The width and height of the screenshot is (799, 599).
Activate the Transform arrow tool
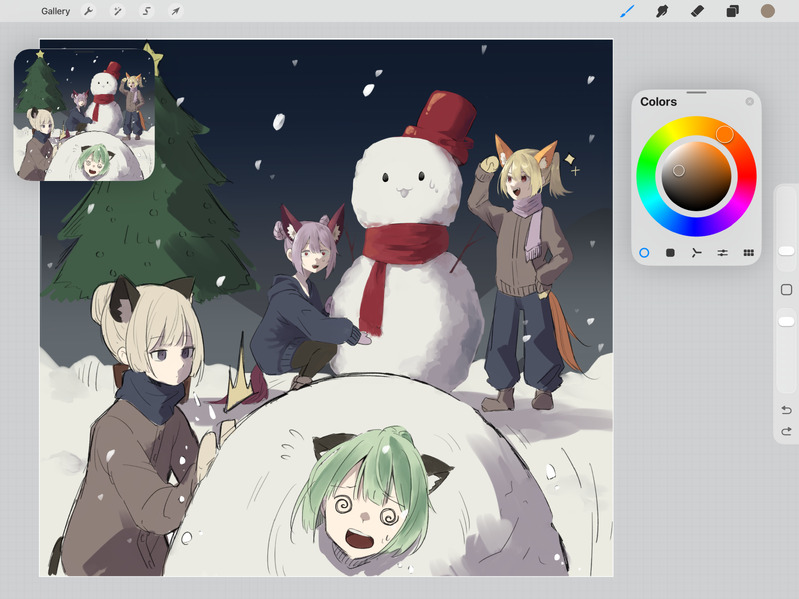point(176,11)
